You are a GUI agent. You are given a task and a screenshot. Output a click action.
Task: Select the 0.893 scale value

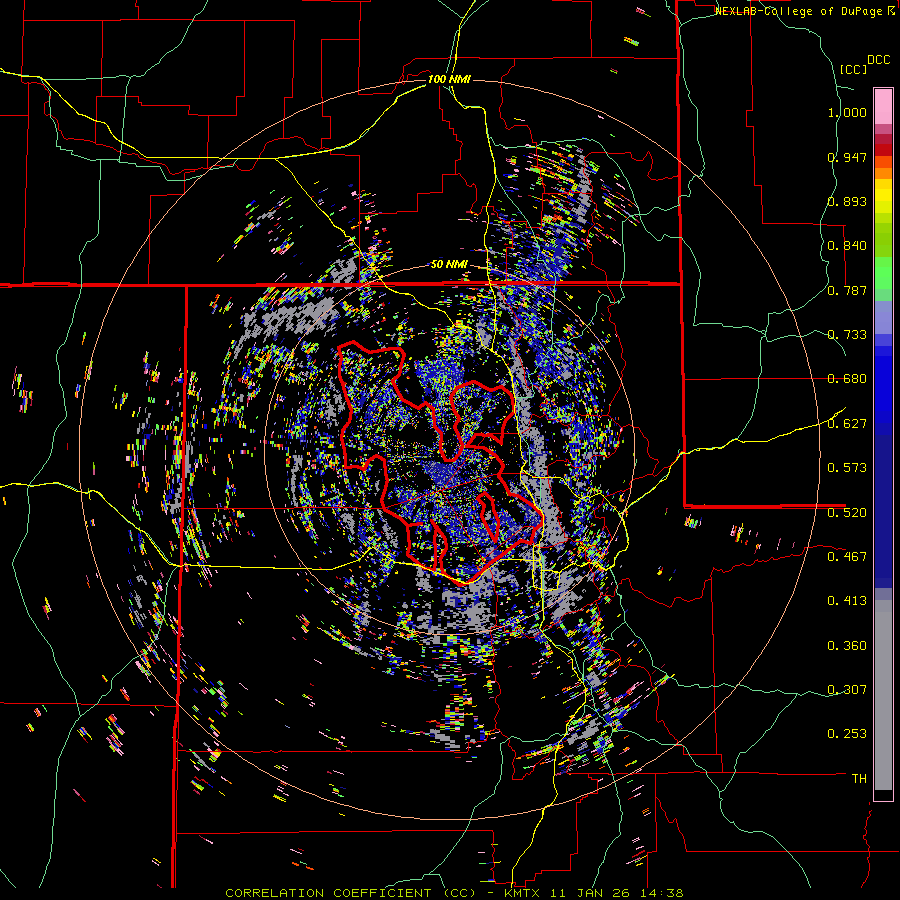coord(847,201)
